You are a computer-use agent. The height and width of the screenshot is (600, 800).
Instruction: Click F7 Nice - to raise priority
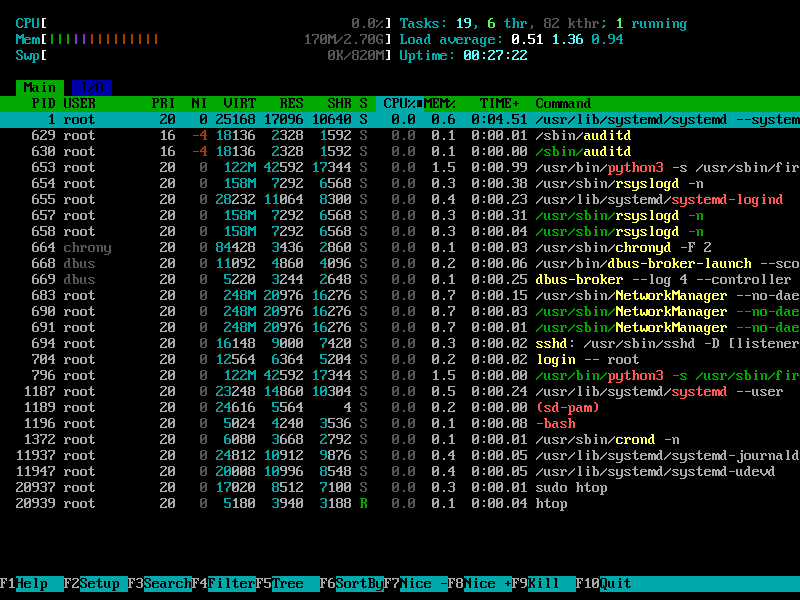[415, 584]
